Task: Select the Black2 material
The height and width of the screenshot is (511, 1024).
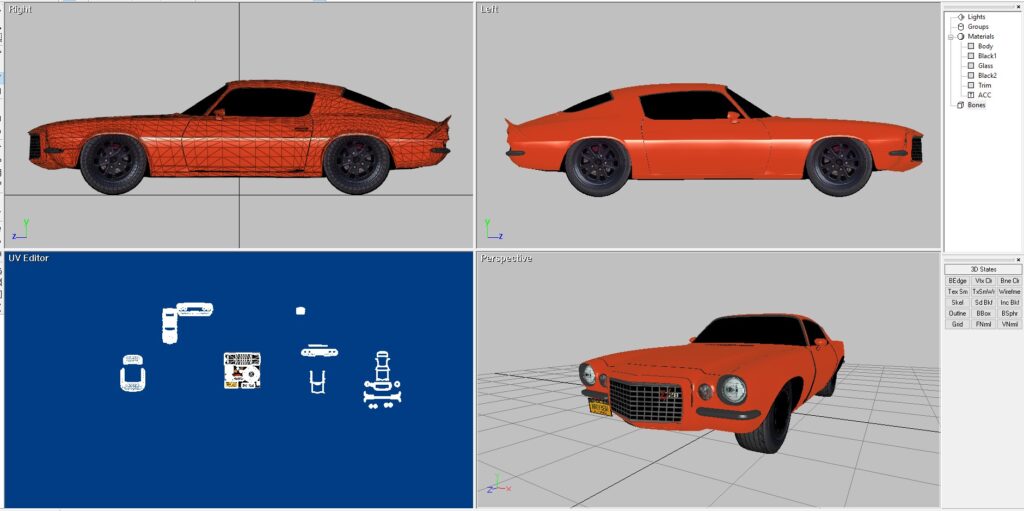Action: (987, 76)
